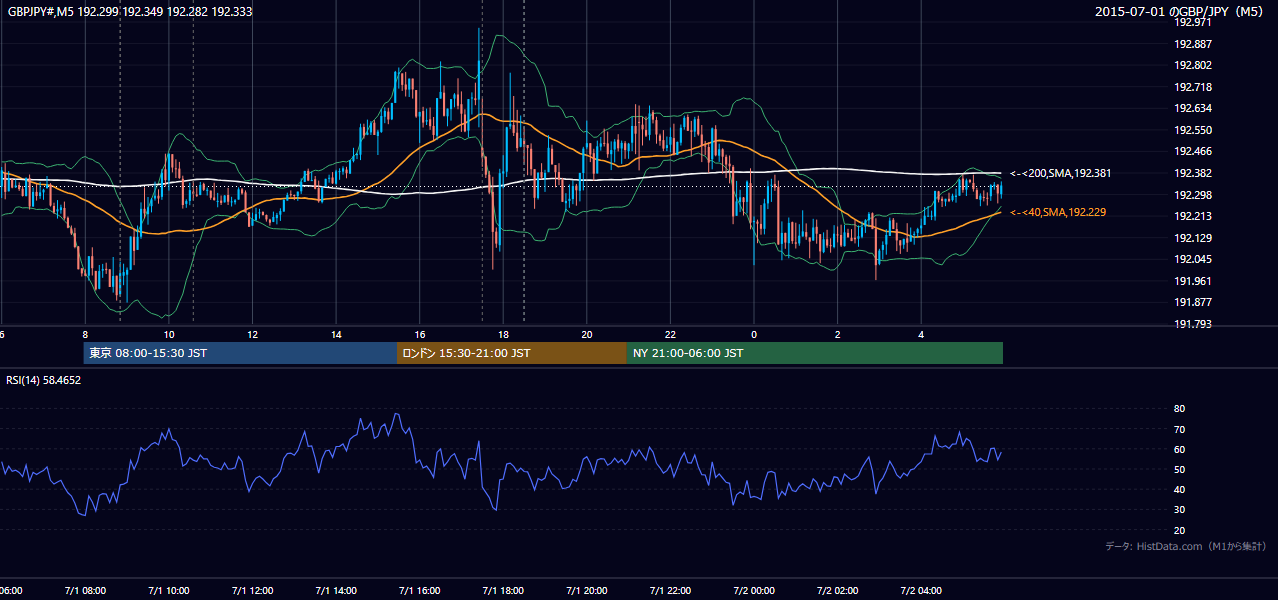Click the 200 SMA label reading 192.381
1278x600 pixels.
click(x=1061, y=173)
